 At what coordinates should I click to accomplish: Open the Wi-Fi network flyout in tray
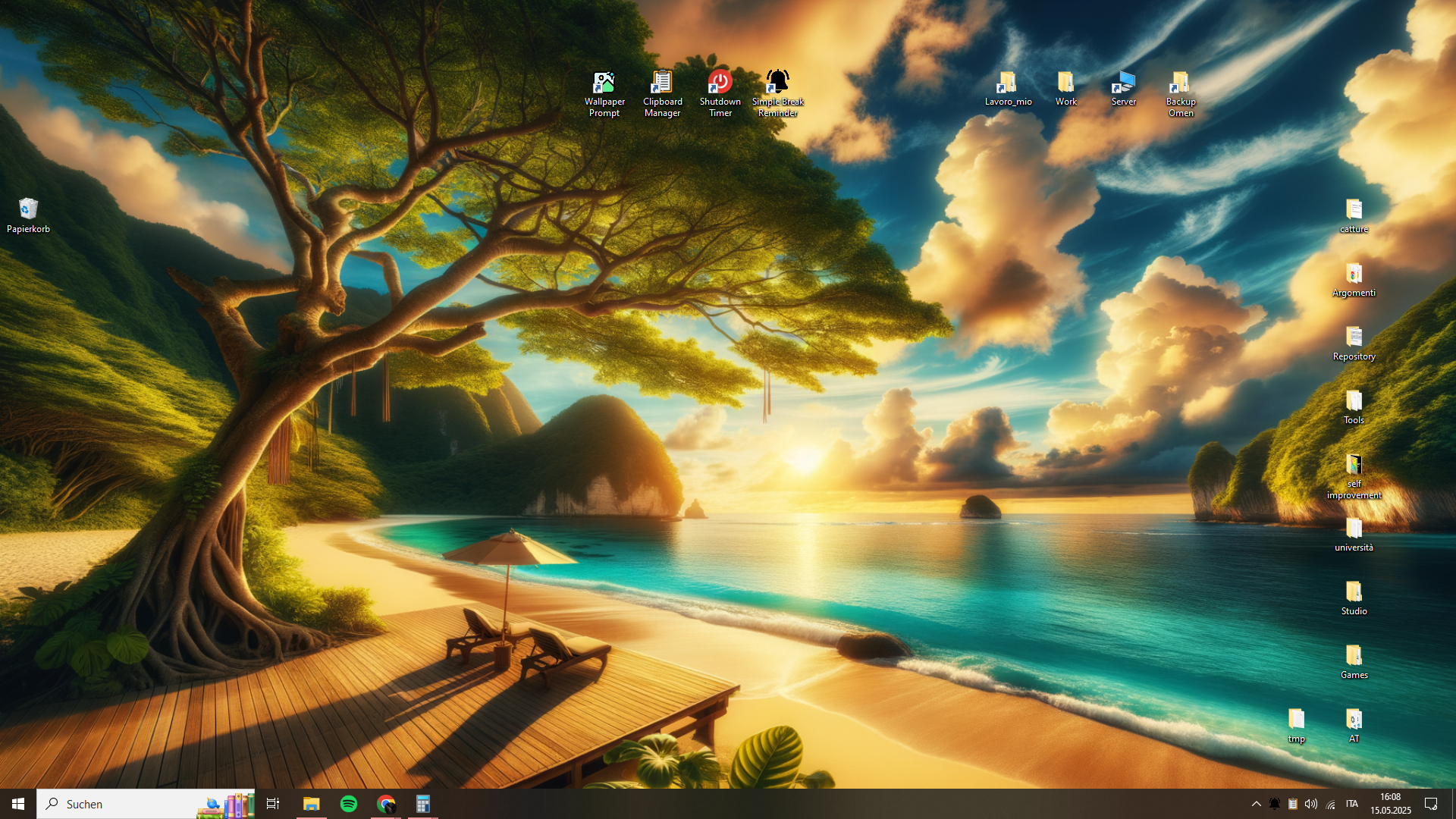pos(1330,804)
